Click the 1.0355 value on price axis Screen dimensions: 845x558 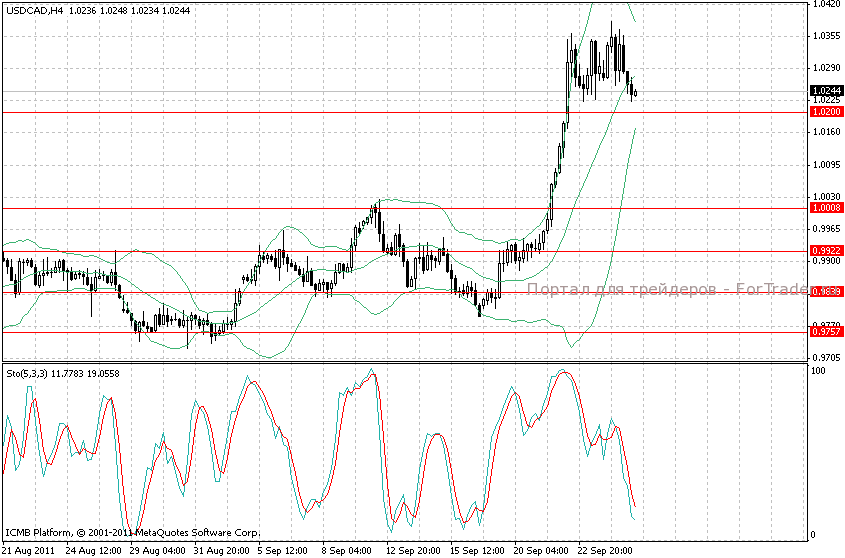tap(825, 36)
